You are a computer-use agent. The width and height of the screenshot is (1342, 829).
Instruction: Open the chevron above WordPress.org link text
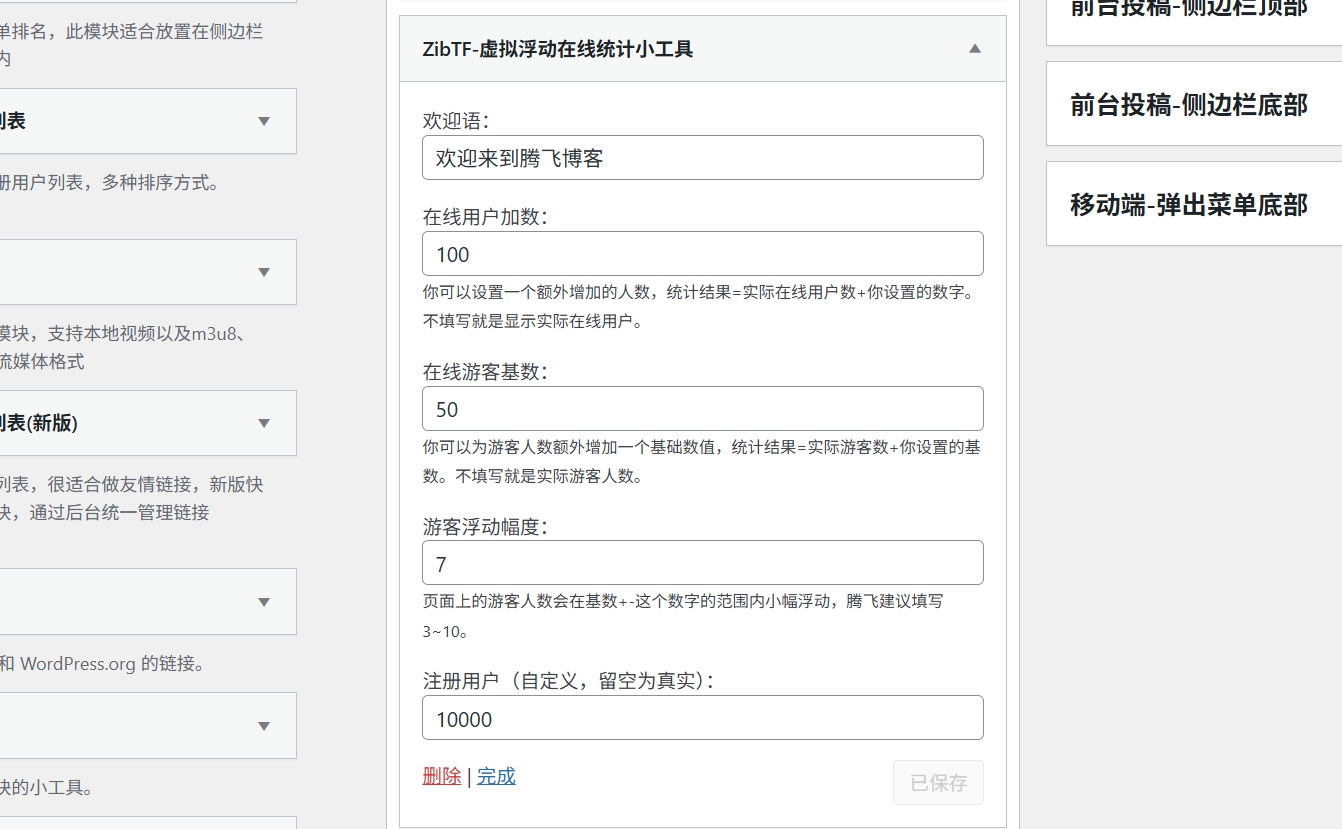point(263,601)
